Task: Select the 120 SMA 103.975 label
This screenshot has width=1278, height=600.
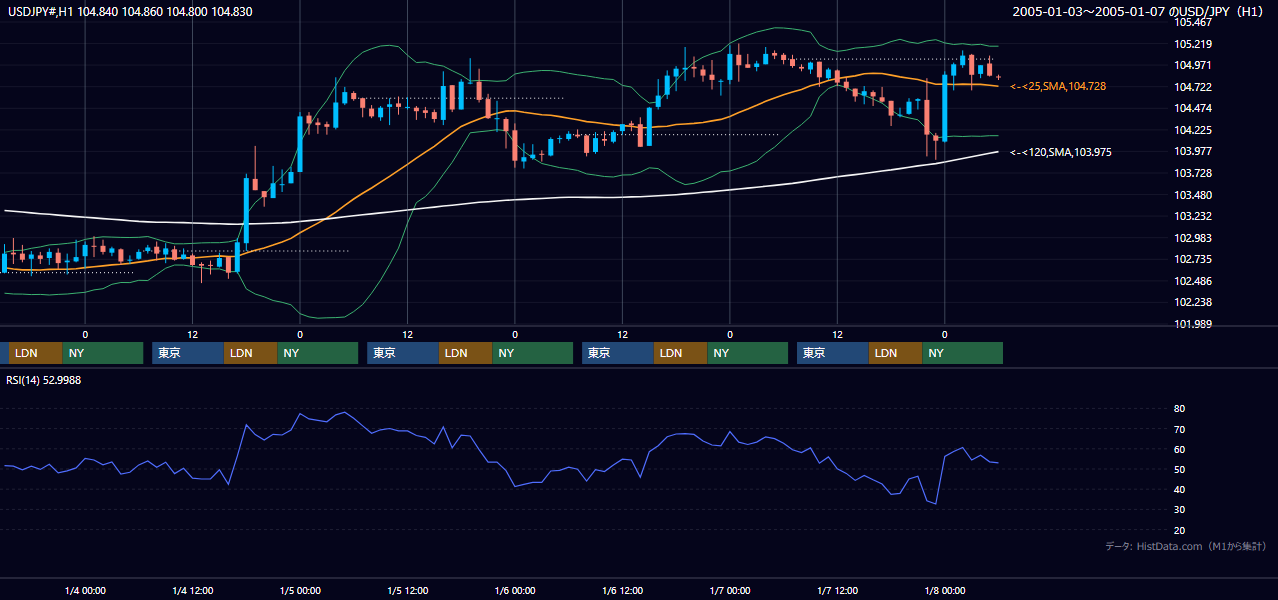Action: 1061,152
